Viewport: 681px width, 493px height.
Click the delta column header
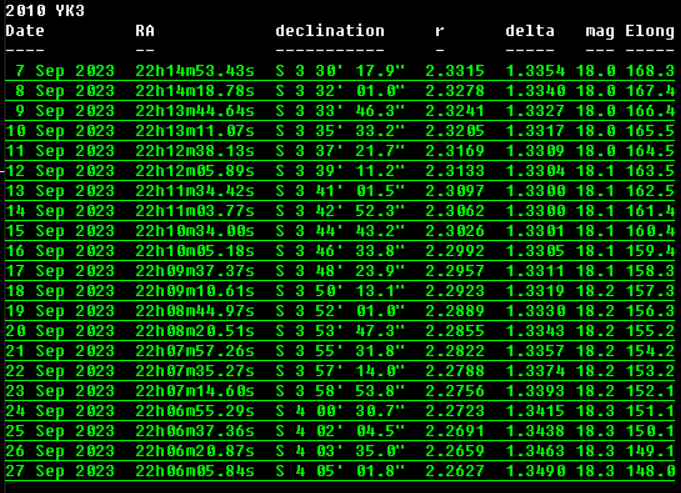click(x=530, y=31)
